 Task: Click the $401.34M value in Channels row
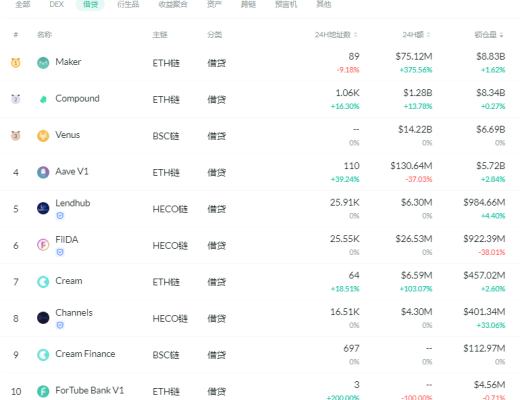[484, 312]
